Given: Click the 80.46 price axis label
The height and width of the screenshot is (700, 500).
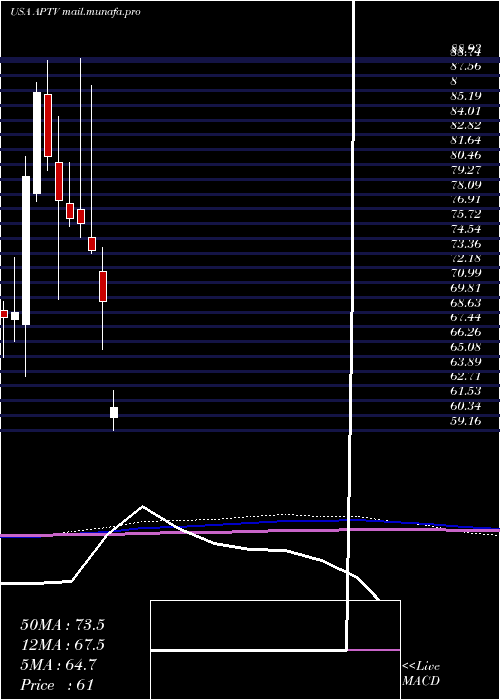Looking at the screenshot, I should 466,155.
